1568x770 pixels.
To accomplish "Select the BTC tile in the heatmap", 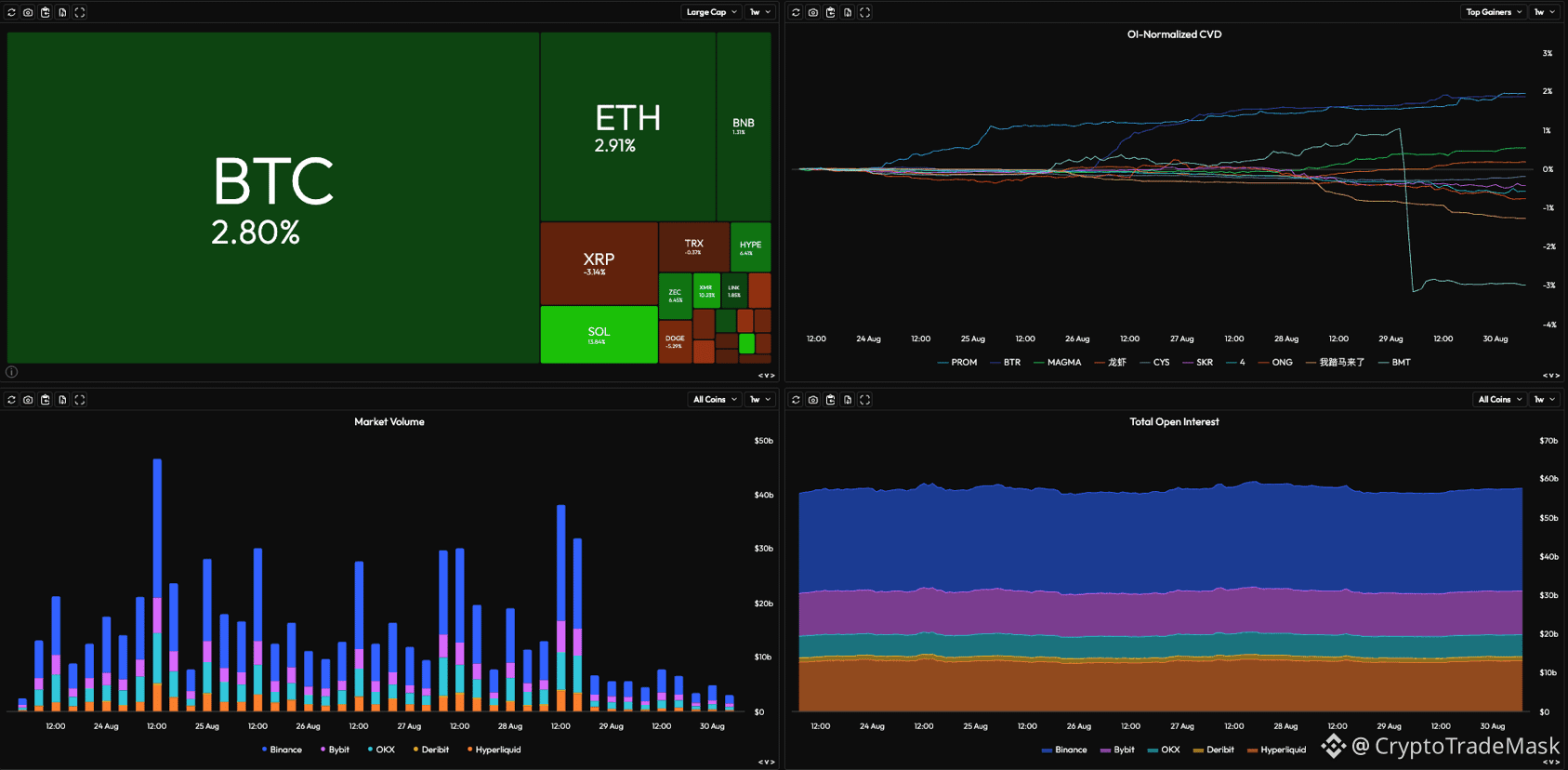I will (273, 198).
